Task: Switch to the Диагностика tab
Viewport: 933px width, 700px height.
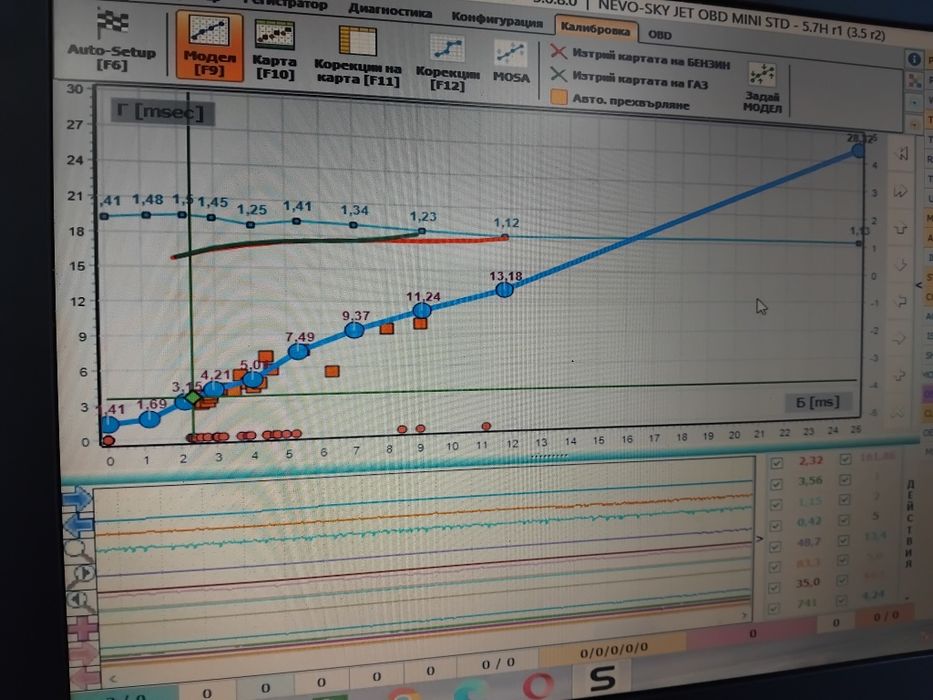Action: click(390, 10)
